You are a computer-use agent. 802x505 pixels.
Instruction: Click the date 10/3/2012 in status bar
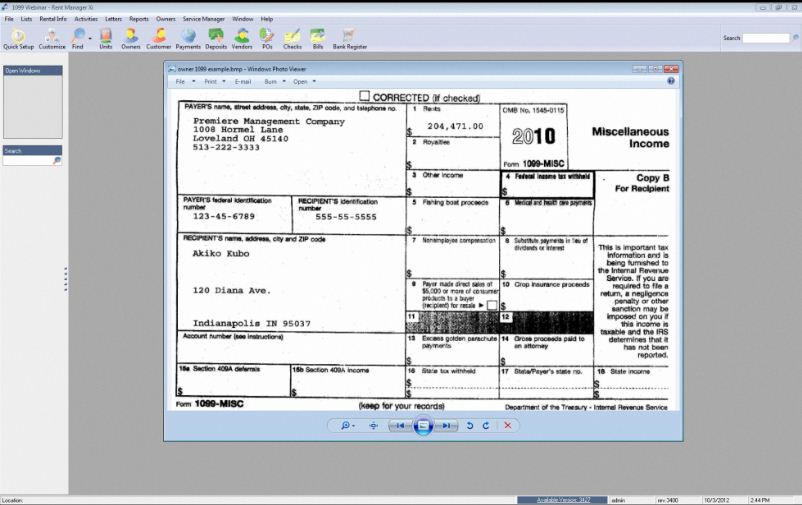click(x=718, y=500)
